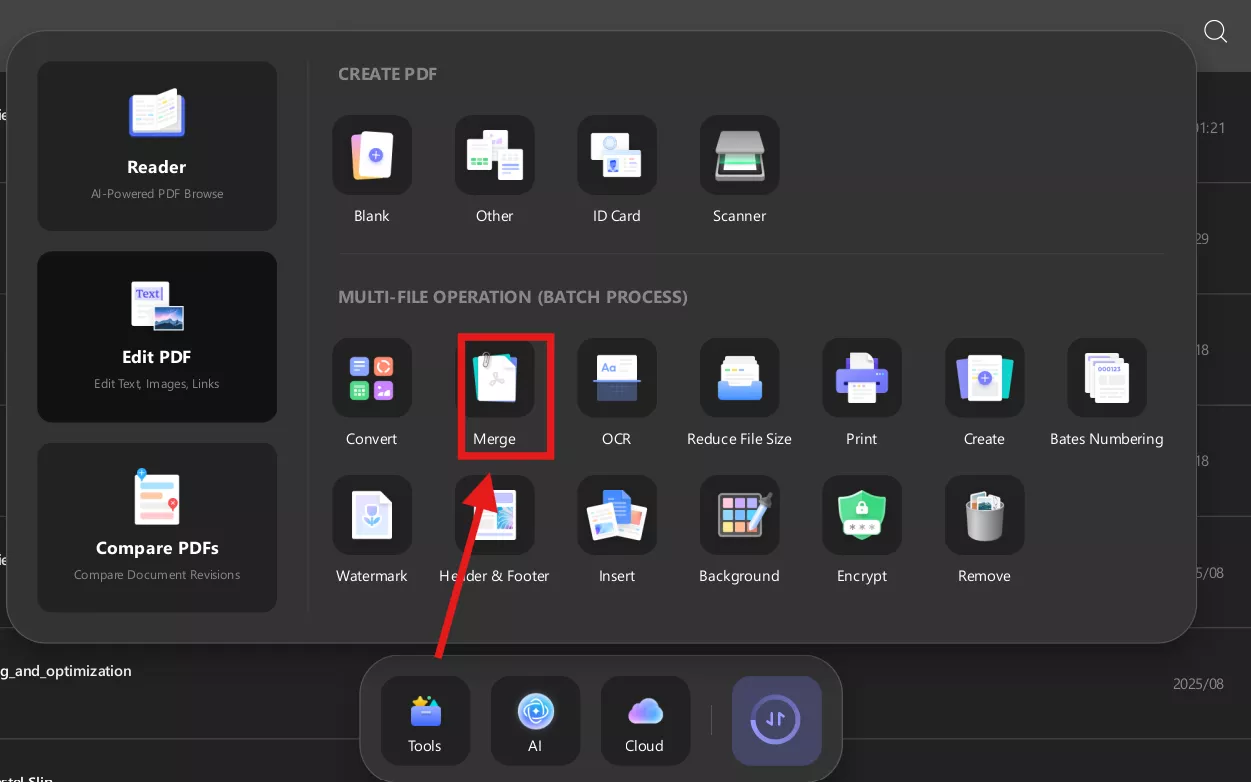Image resolution: width=1251 pixels, height=782 pixels.
Task: Switch to the Cloud section
Action: tap(645, 720)
